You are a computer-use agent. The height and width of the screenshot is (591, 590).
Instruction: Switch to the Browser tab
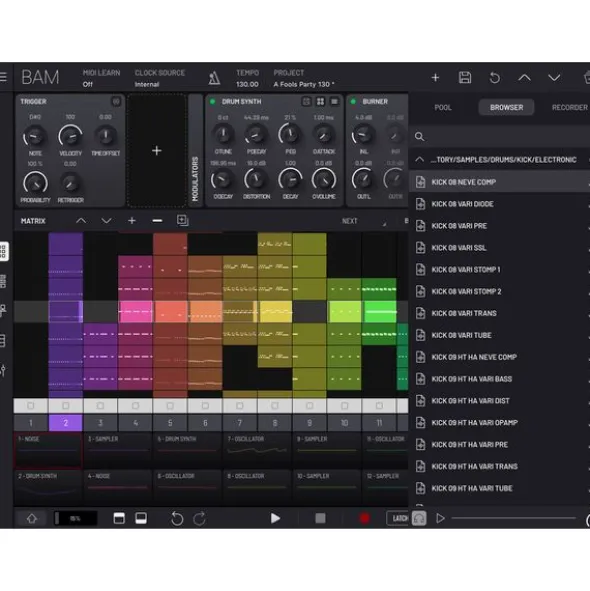point(506,107)
